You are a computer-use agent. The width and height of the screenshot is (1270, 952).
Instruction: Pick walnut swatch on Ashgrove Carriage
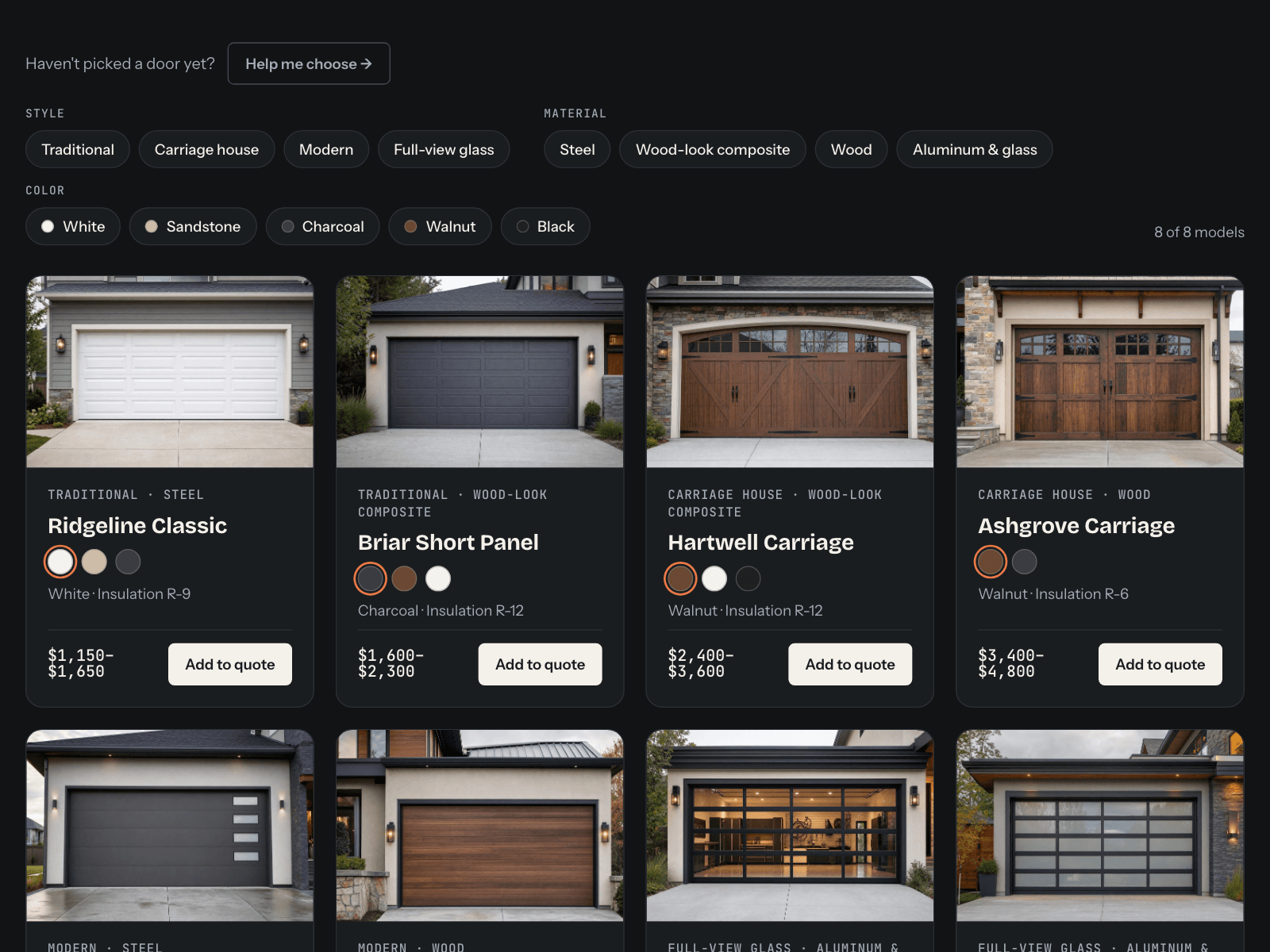click(x=991, y=562)
